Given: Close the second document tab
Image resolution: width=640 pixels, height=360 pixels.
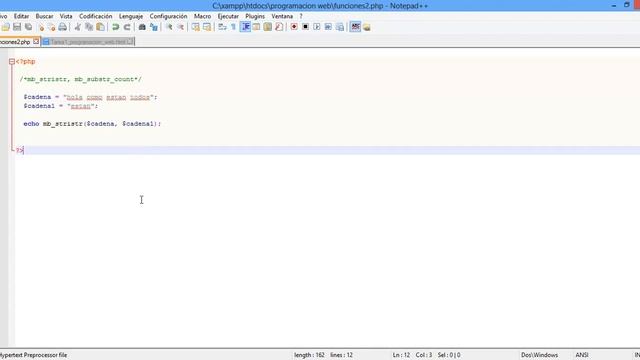Looking at the screenshot, I should (x=130, y=42).
